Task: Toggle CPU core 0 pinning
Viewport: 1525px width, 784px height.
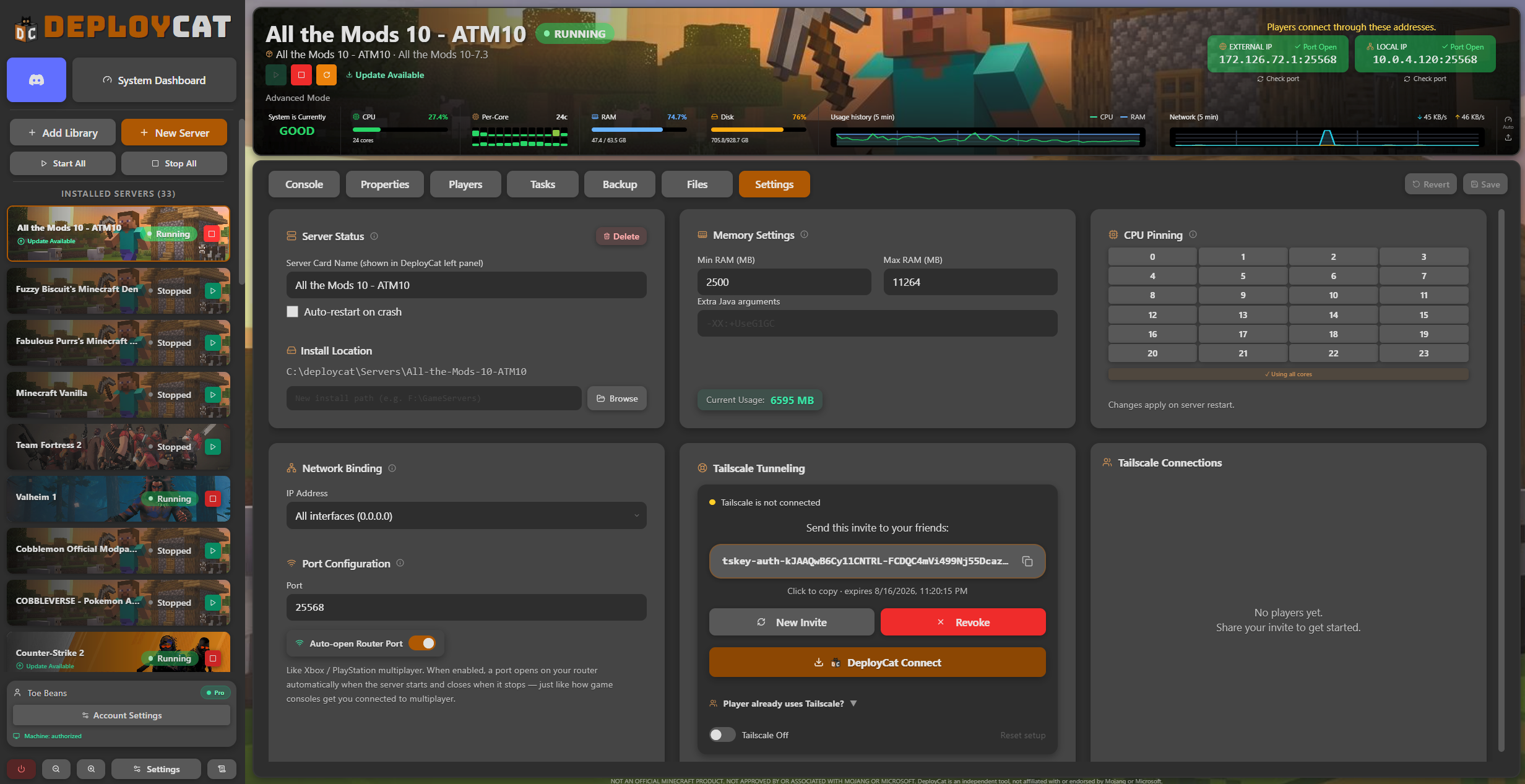Action: (x=1152, y=257)
